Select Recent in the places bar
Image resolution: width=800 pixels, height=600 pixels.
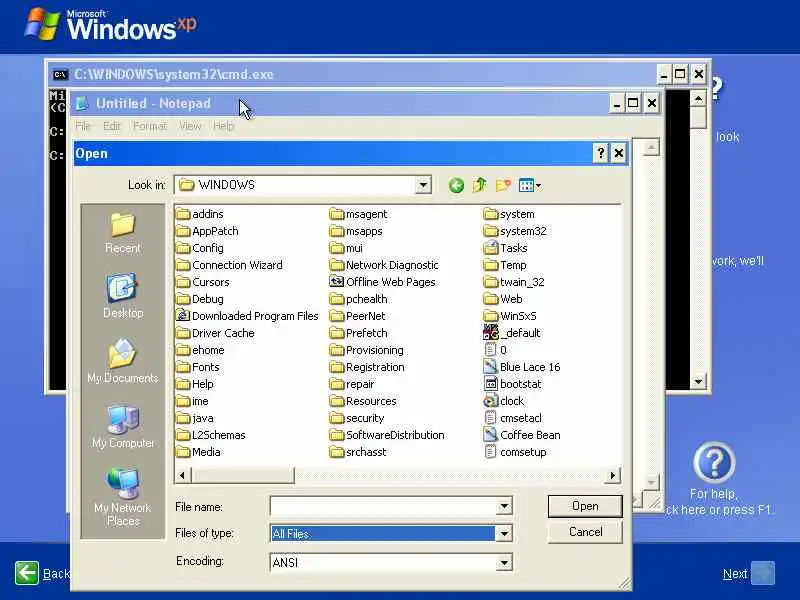pyautogui.click(x=122, y=233)
